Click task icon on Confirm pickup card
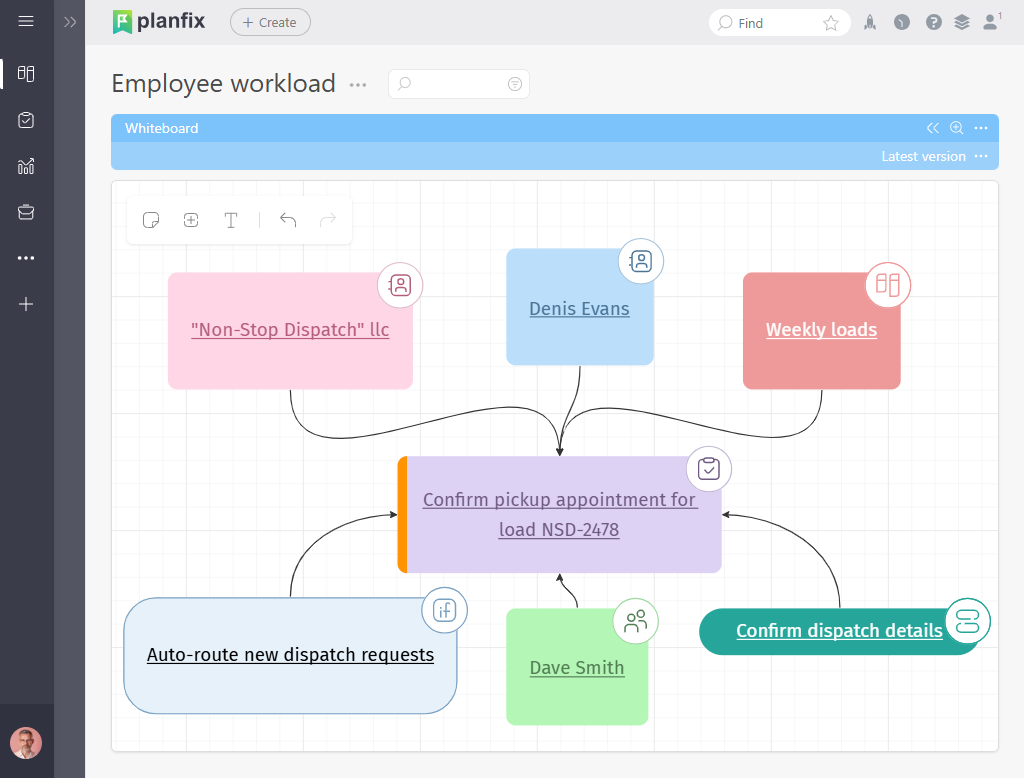 point(709,469)
